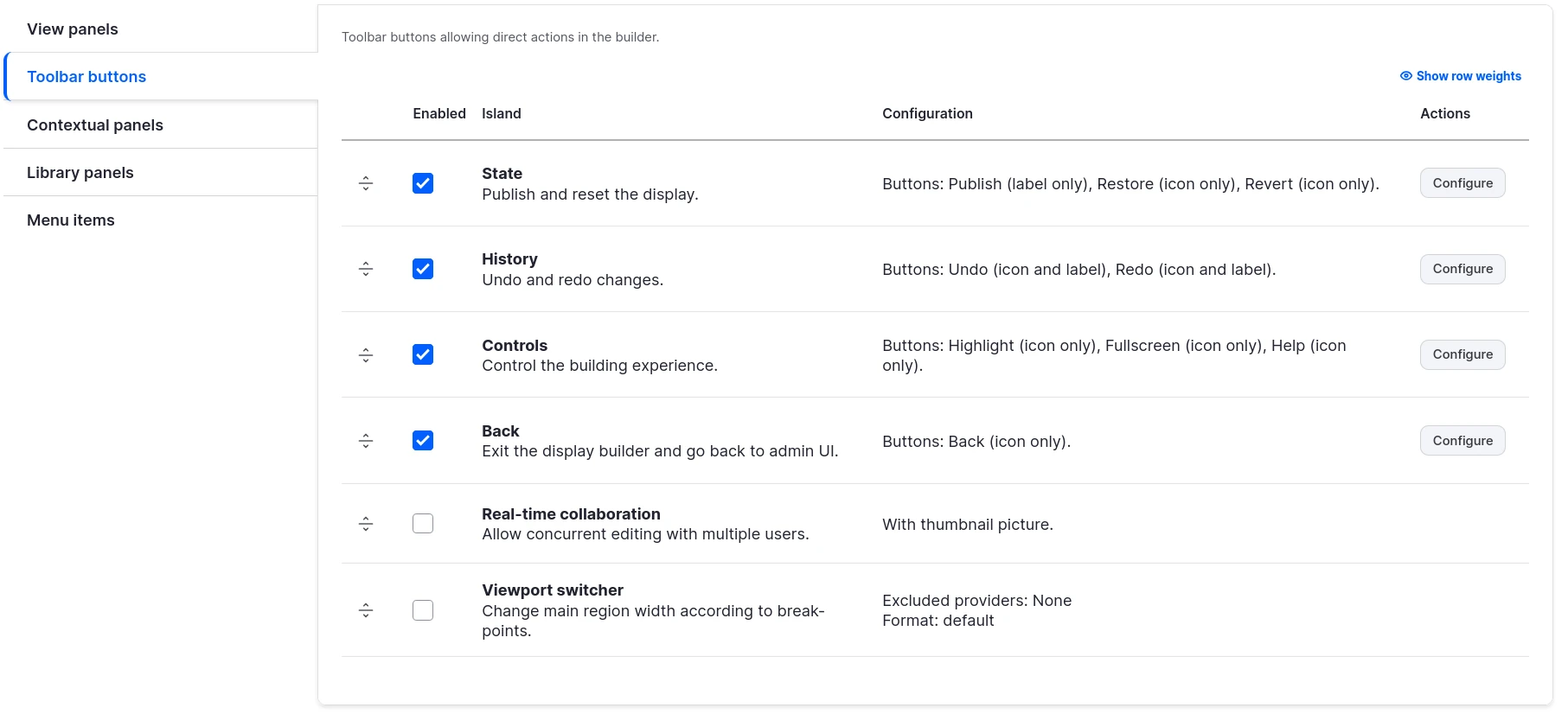Enable the Real-time collaboration checkbox
The height and width of the screenshot is (714, 1568).
pyautogui.click(x=423, y=524)
